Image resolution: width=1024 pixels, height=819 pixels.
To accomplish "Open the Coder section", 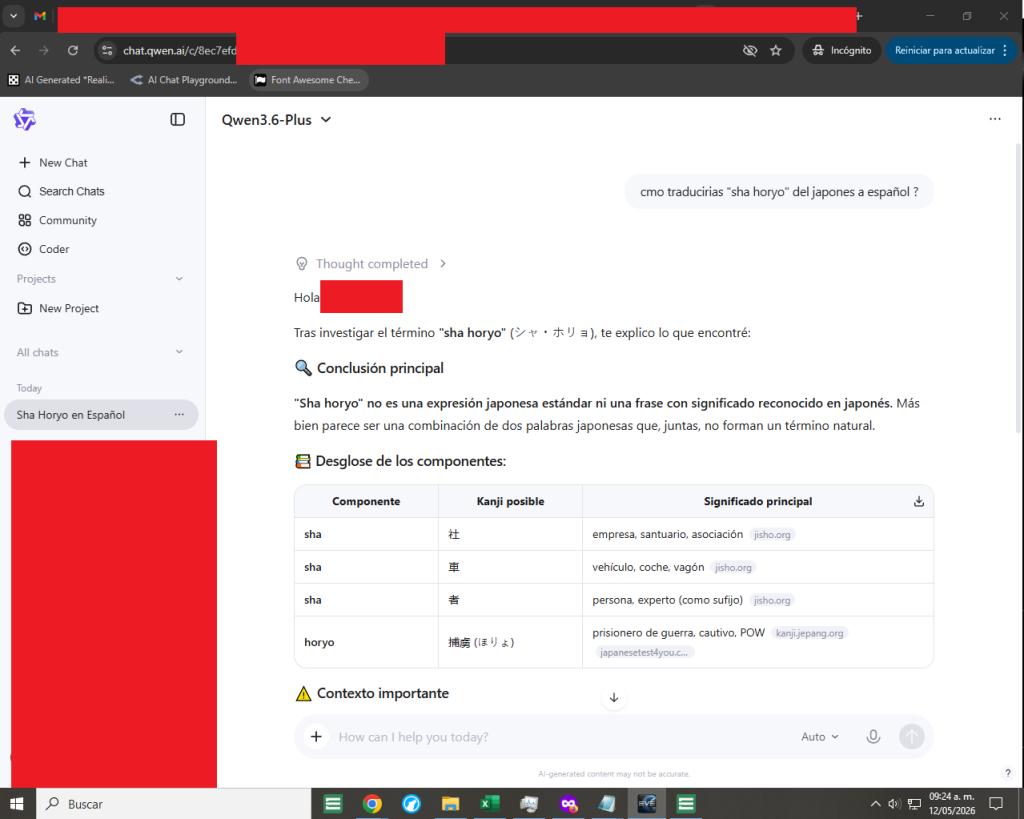I will [x=43, y=249].
